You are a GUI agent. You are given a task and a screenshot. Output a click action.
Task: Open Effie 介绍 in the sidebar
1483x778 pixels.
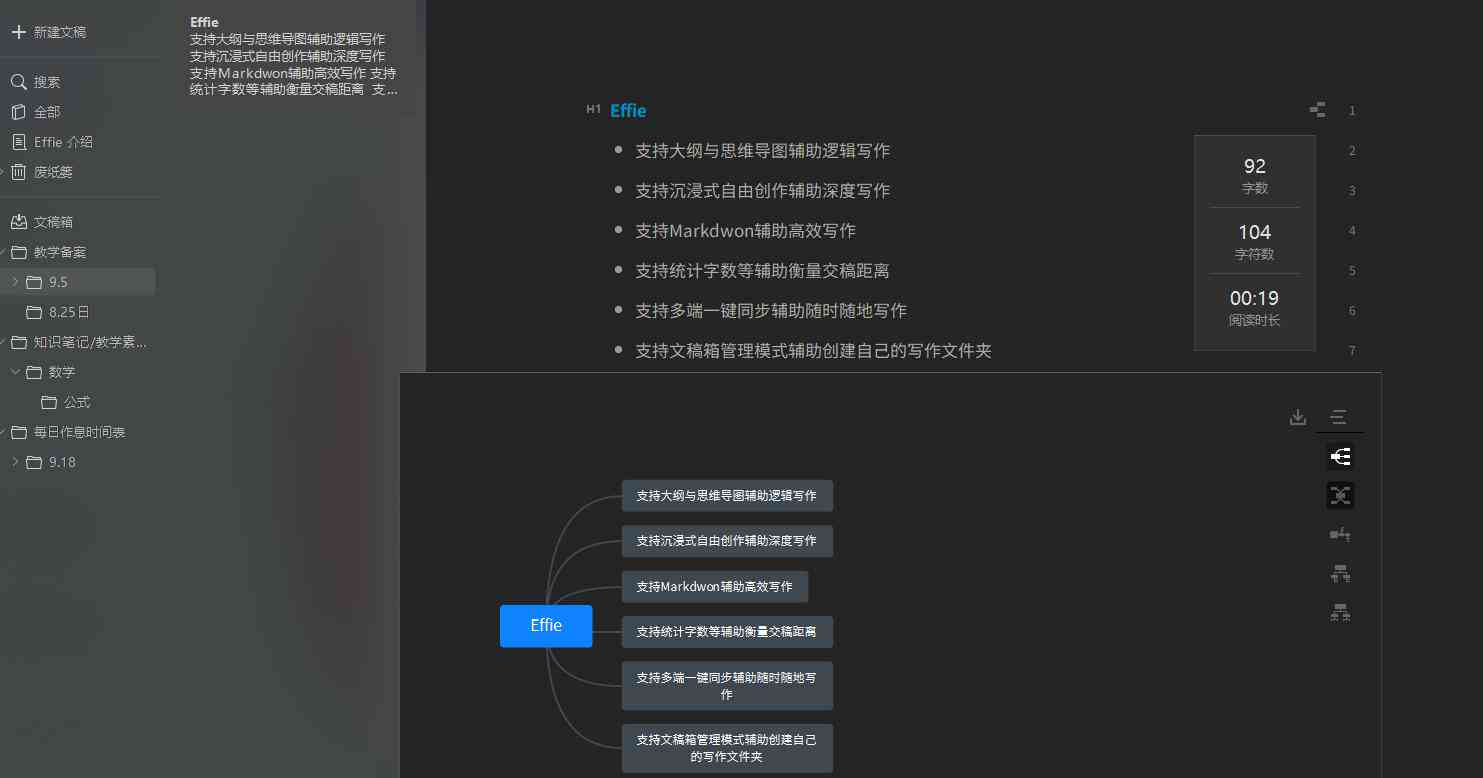pos(63,142)
